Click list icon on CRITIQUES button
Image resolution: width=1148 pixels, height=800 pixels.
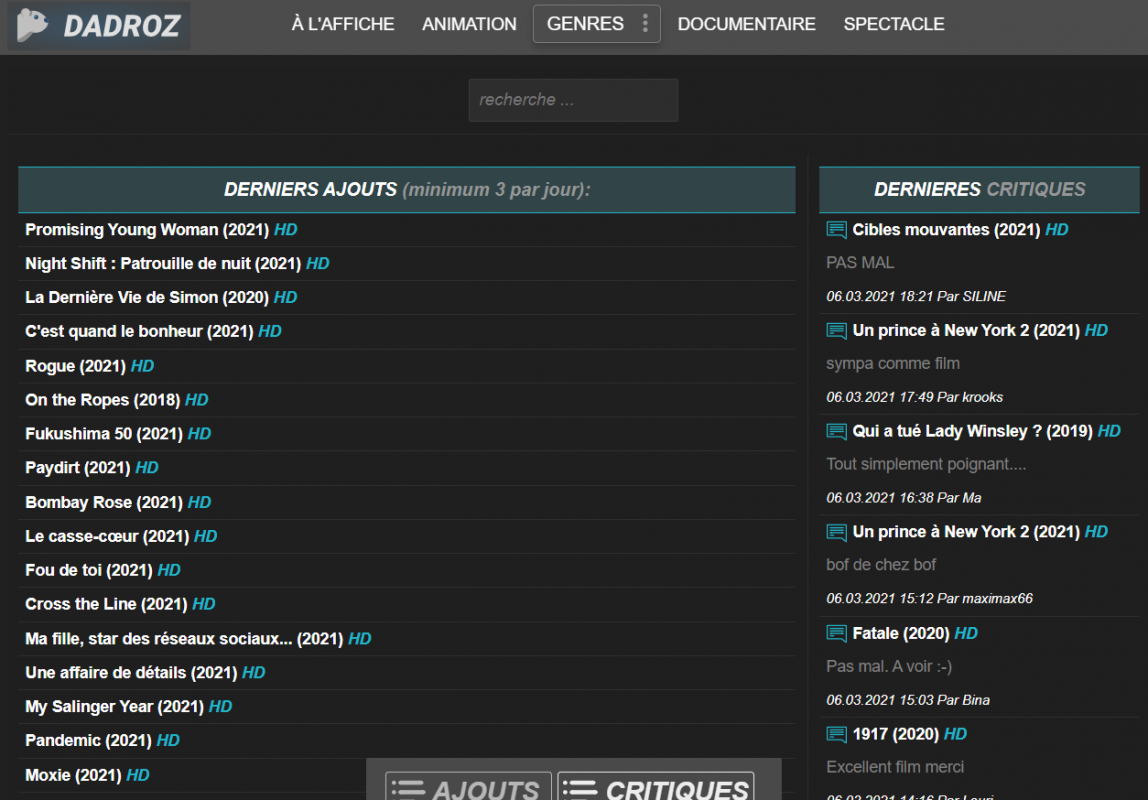tap(580, 789)
